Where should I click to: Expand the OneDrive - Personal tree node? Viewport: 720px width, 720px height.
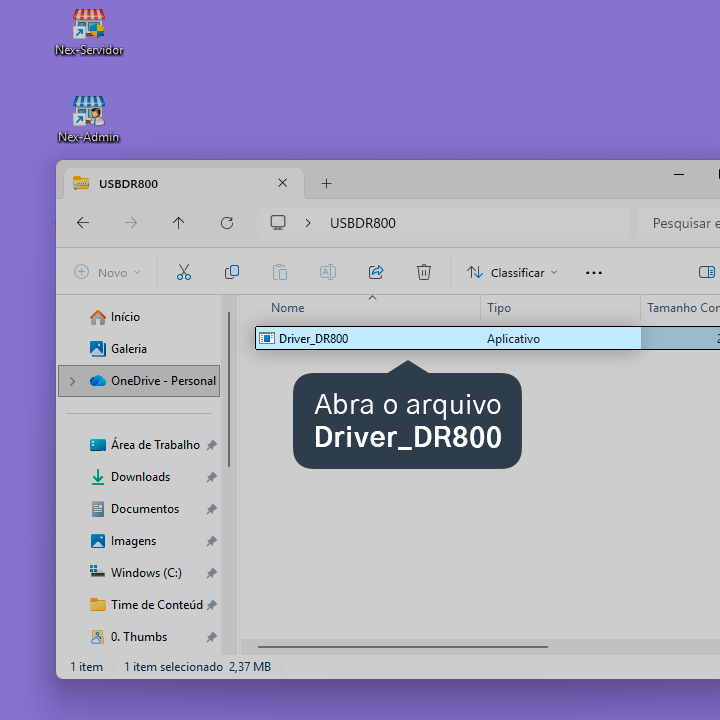pos(73,381)
